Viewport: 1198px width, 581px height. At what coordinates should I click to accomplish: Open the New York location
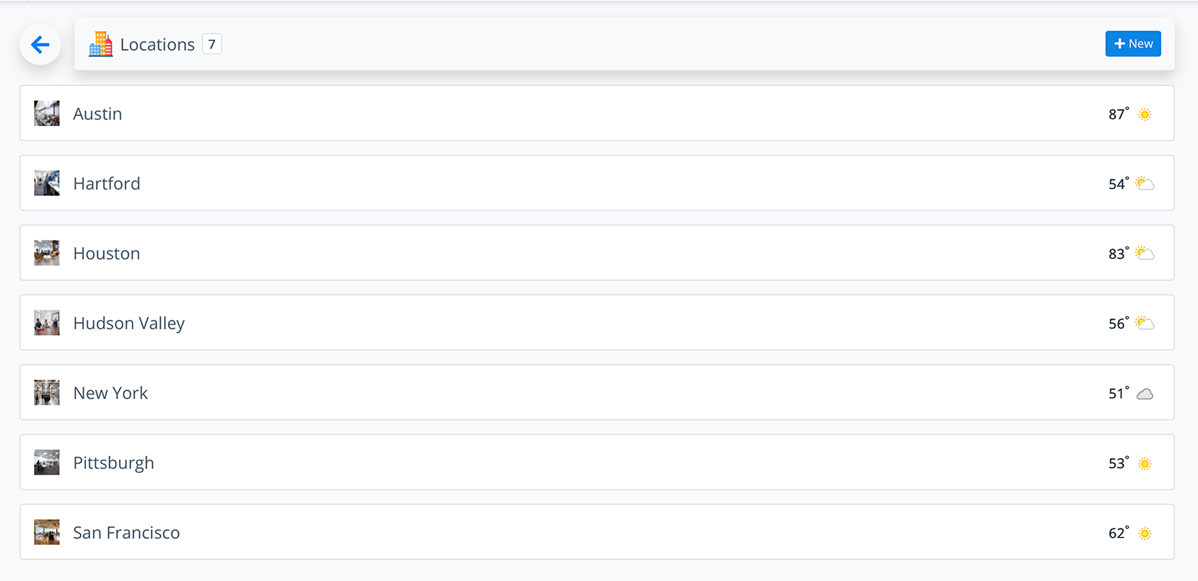click(x=111, y=393)
